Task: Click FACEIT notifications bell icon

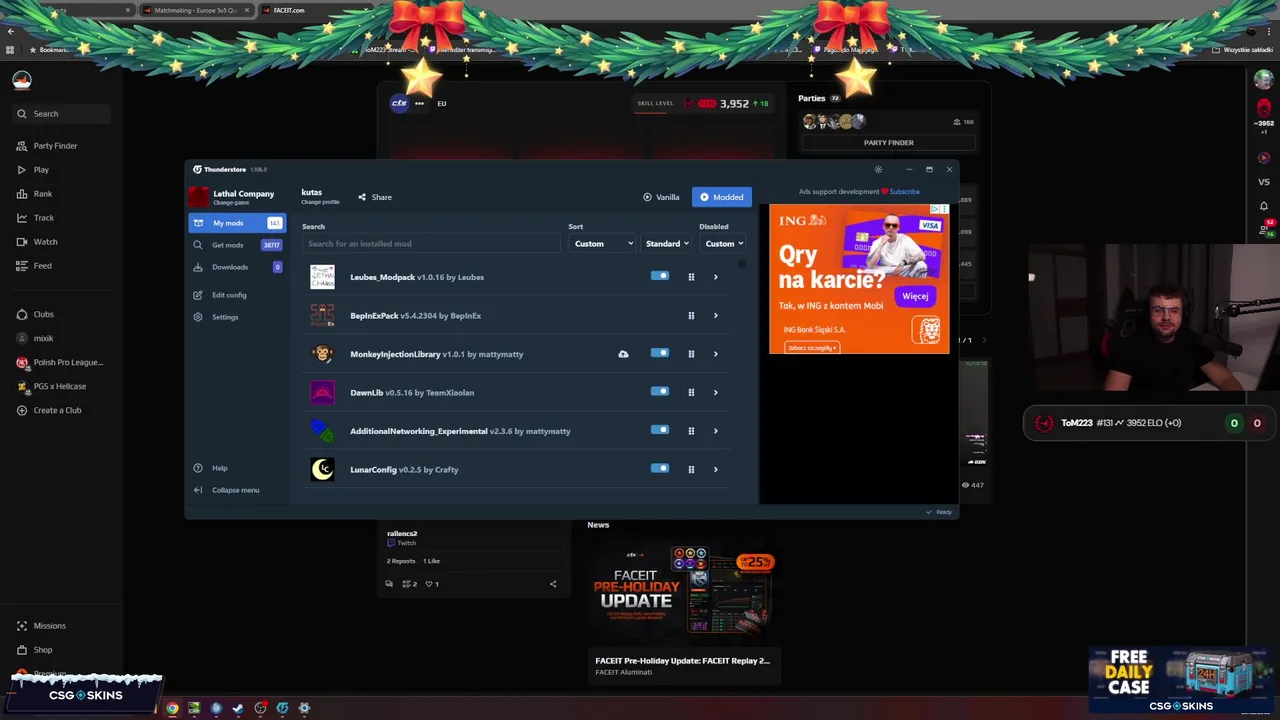Action: click(1264, 206)
